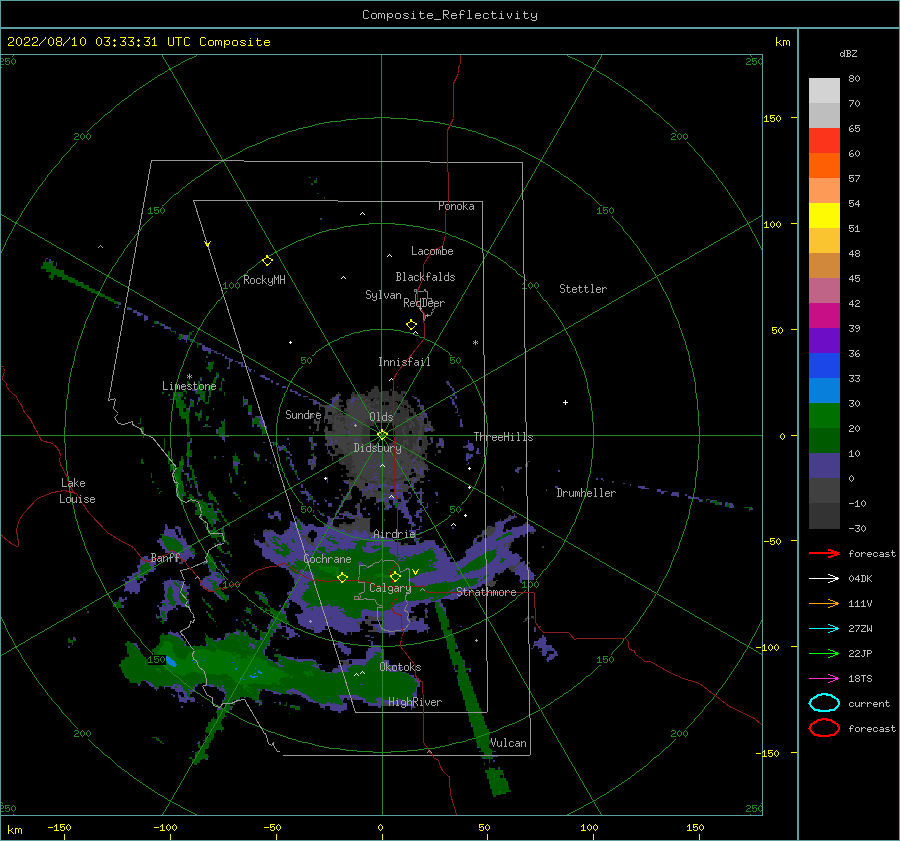Click the yellow radar-site diamond at Olds center
The image size is (900, 841).
coord(382,435)
